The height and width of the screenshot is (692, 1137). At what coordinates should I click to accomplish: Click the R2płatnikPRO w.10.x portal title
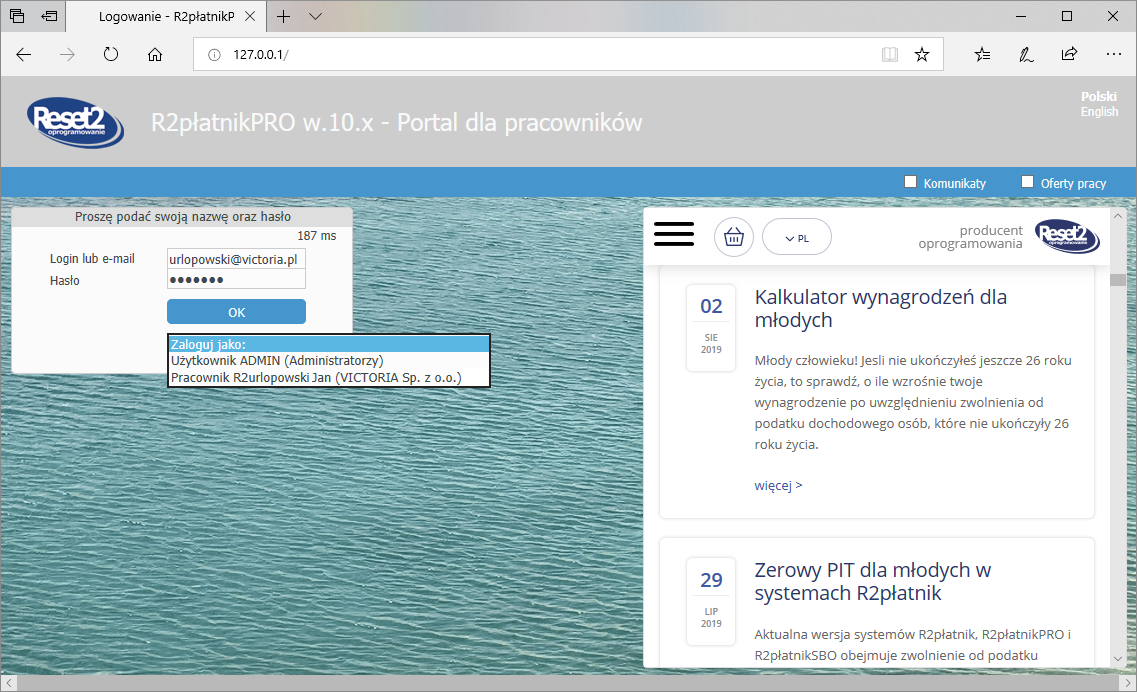pos(396,123)
